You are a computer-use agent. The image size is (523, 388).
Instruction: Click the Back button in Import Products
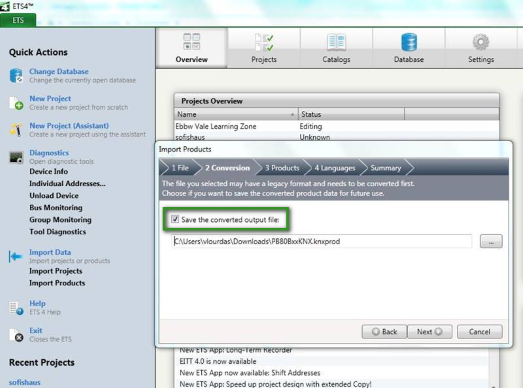384,332
